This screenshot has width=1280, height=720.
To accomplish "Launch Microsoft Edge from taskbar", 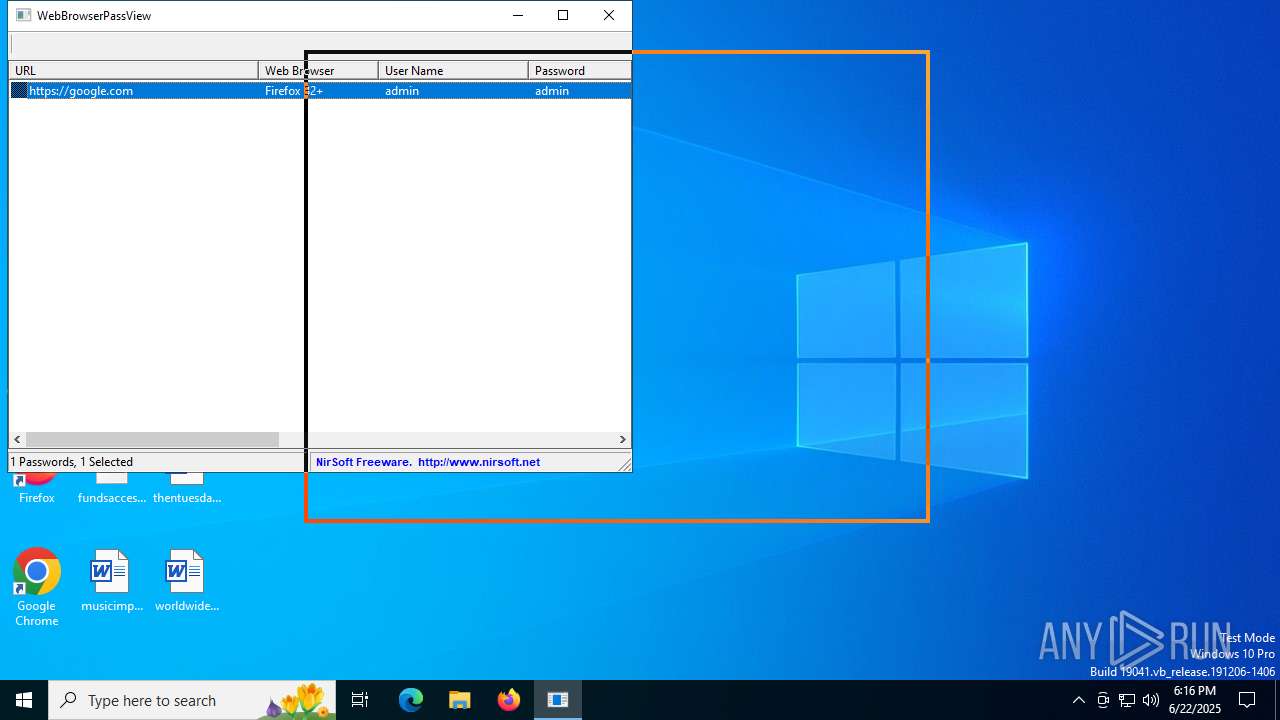I will tap(411, 700).
